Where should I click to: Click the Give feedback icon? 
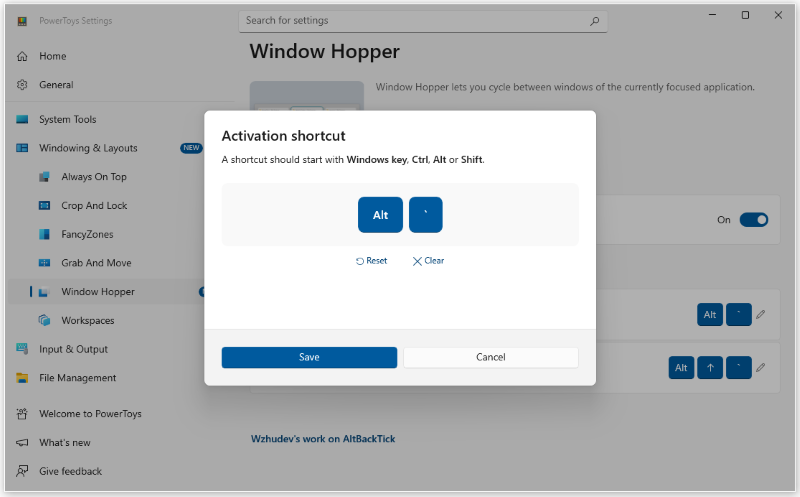click(22, 470)
